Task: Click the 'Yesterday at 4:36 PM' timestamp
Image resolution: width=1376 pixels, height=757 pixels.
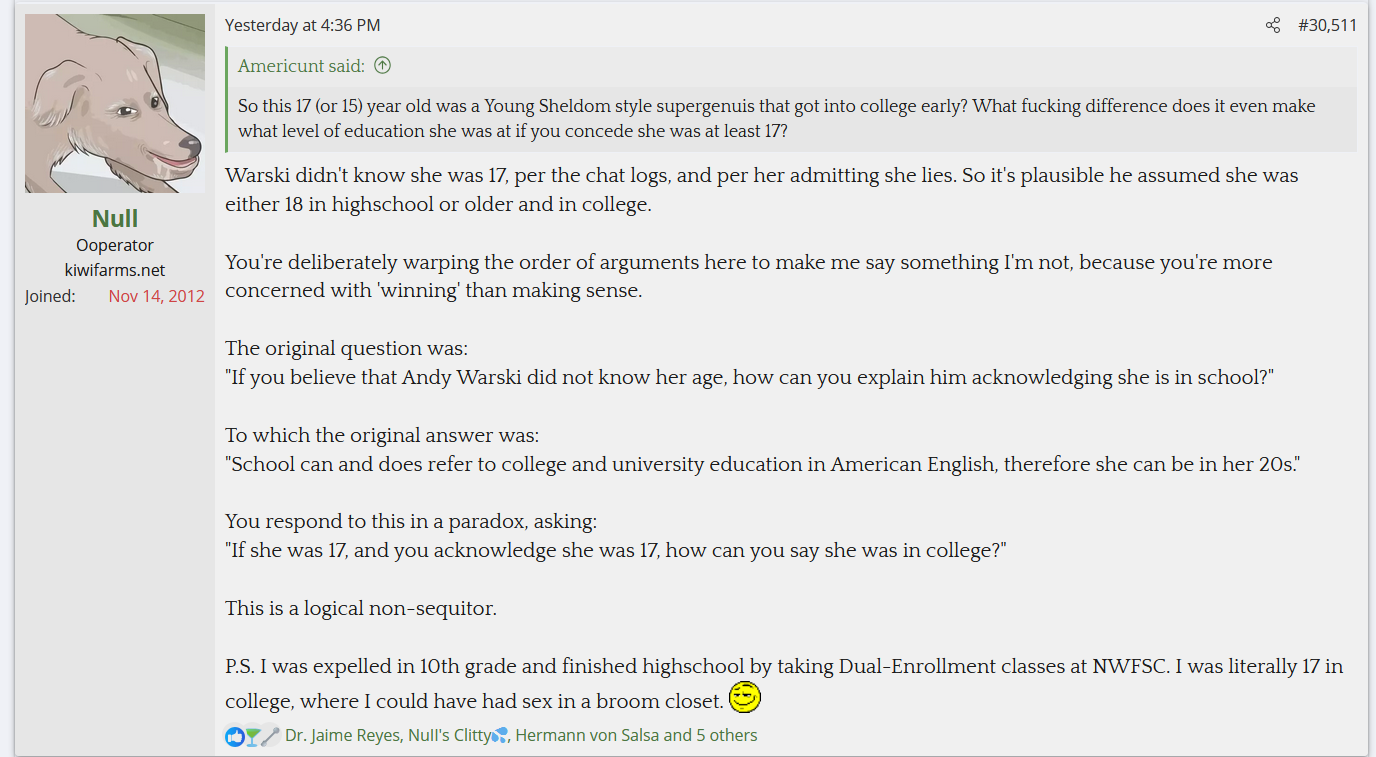Action: (302, 25)
